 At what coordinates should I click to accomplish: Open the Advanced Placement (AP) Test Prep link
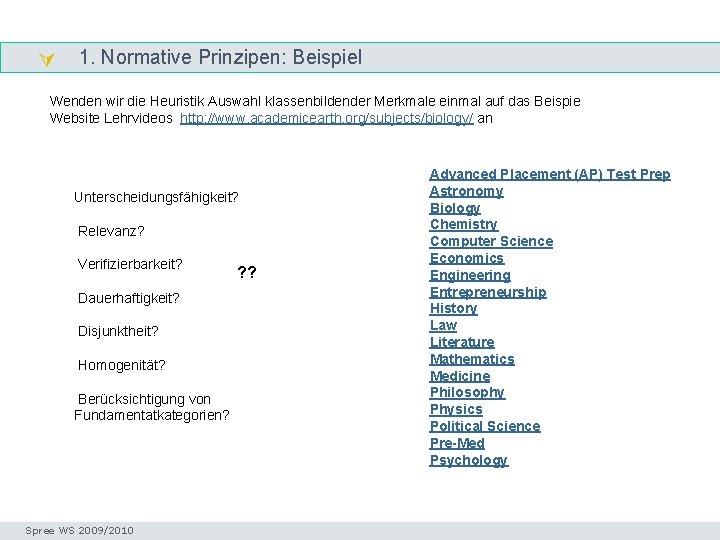pos(550,174)
